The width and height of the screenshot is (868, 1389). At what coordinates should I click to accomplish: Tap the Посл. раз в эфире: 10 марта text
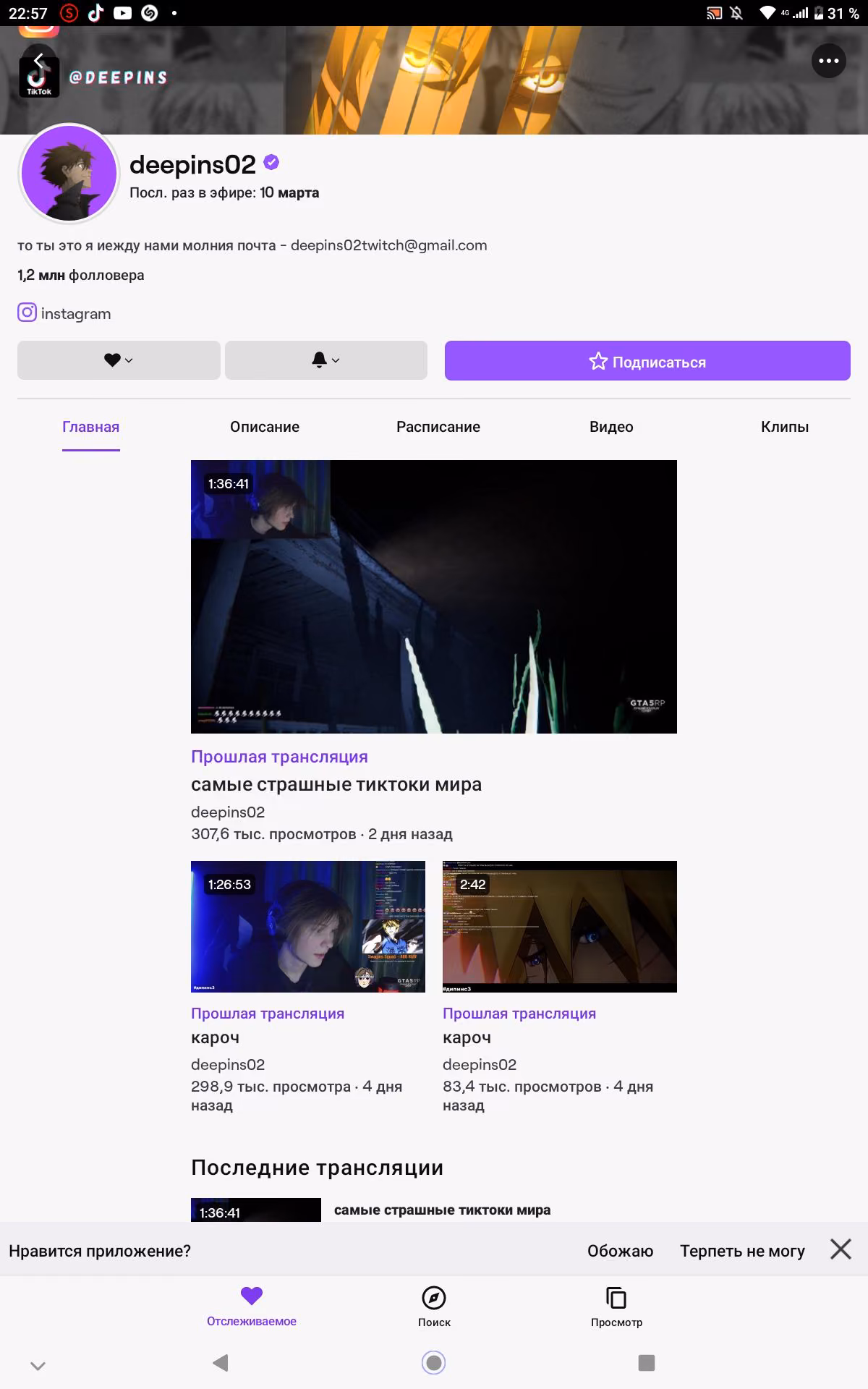coord(224,192)
